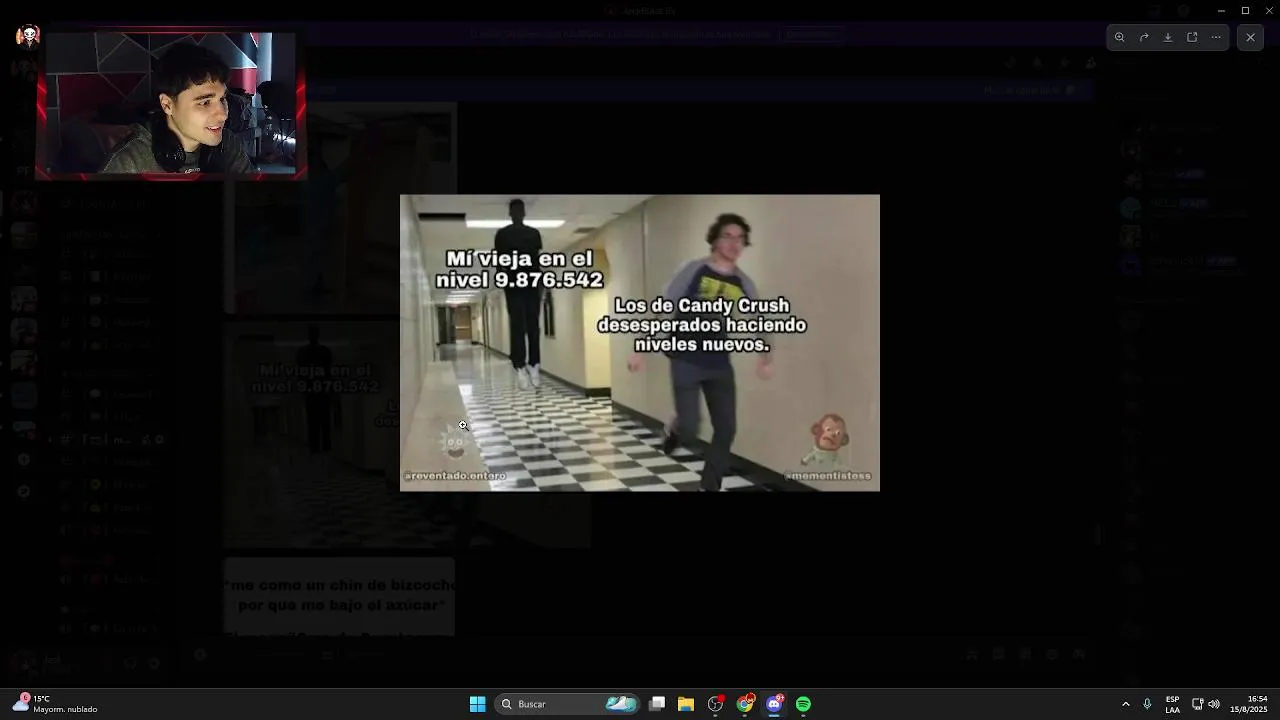Image resolution: width=1280 pixels, height=720 pixels.
Task: Zoom the image with the magnifier icon
Action: click(x=1120, y=37)
